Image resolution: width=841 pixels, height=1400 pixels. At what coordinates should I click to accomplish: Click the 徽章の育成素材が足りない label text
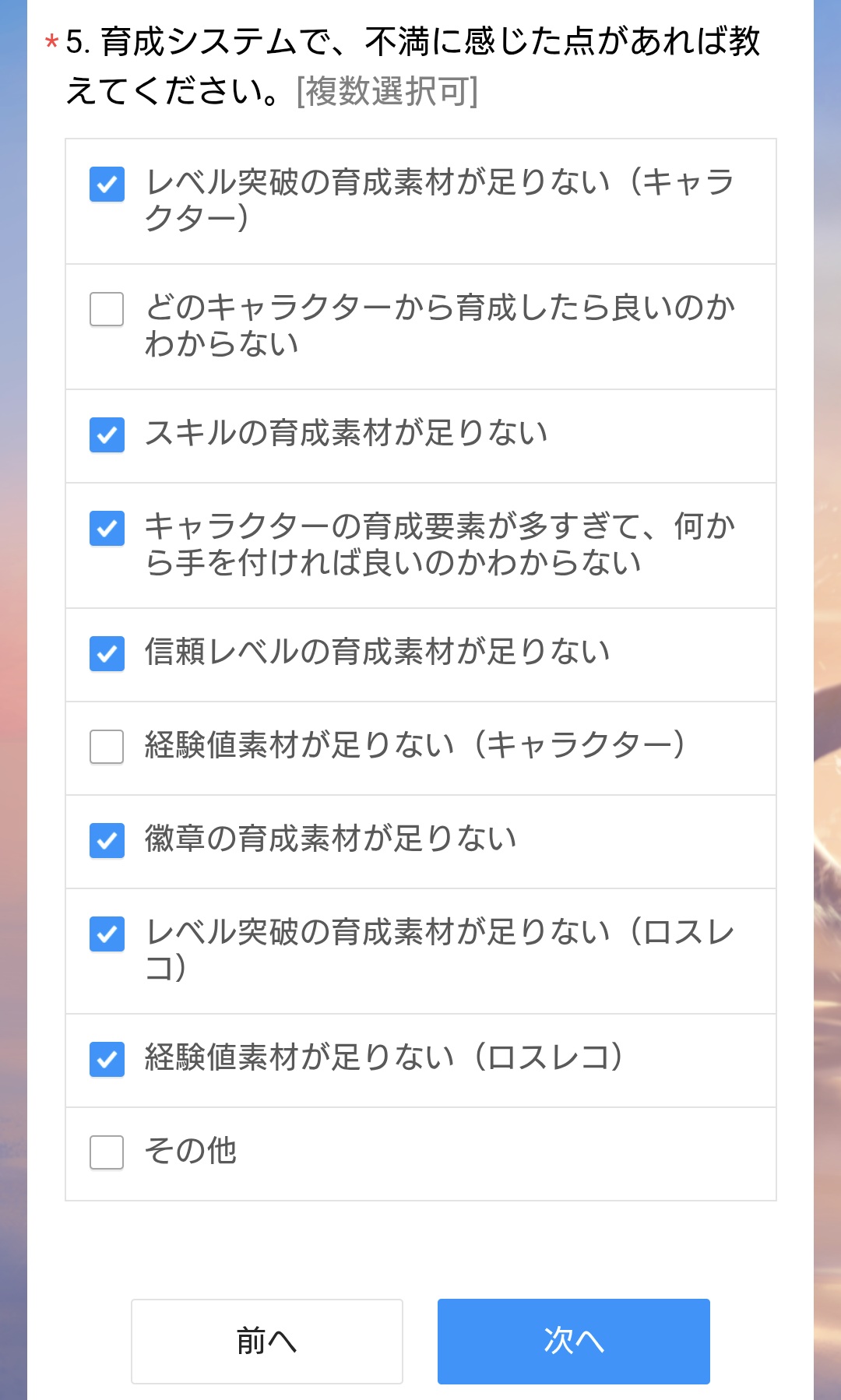point(331,839)
